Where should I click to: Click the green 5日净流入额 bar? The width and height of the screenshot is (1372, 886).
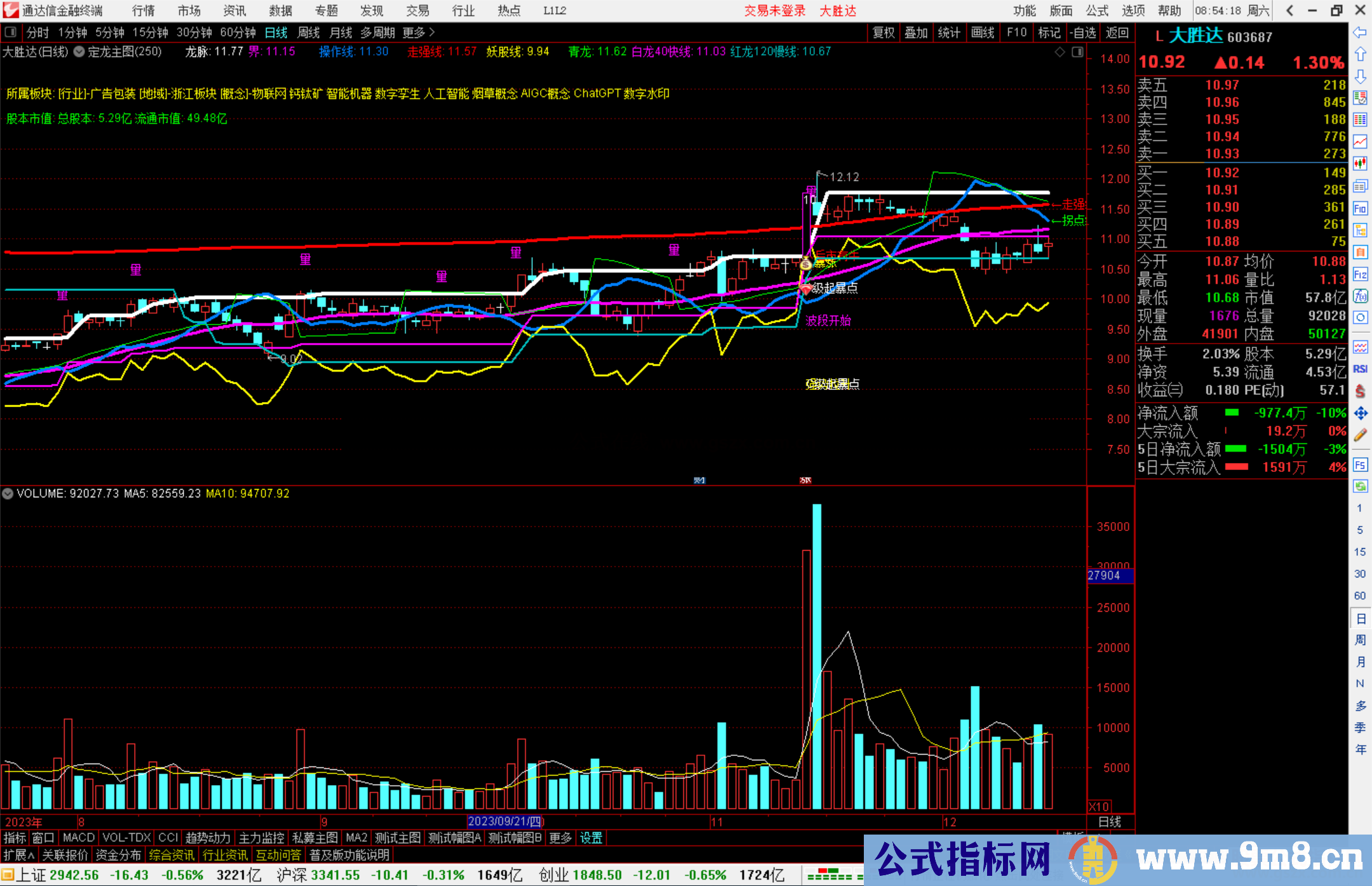click(x=1235, y=449)
